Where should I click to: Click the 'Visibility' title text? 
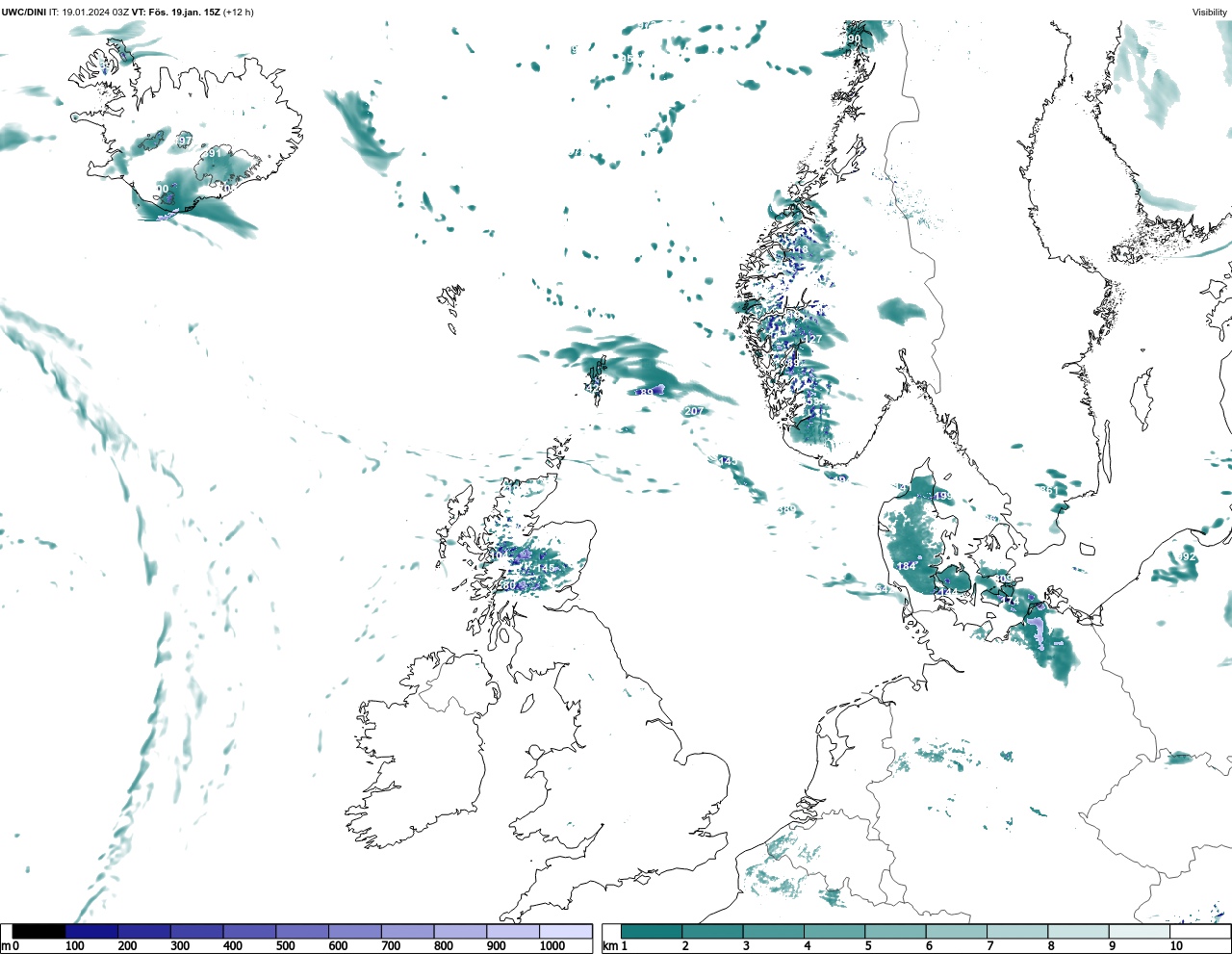pos(1210,13)
